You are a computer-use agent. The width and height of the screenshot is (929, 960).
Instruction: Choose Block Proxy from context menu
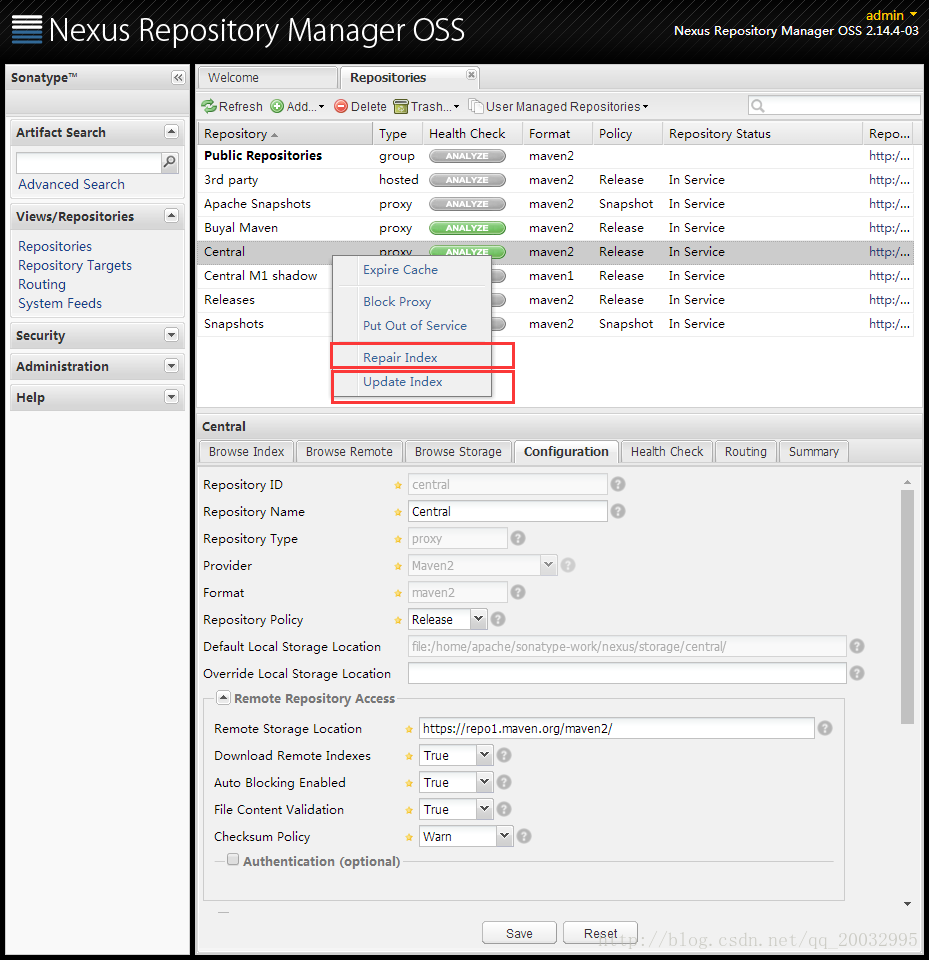click(397, 301)
